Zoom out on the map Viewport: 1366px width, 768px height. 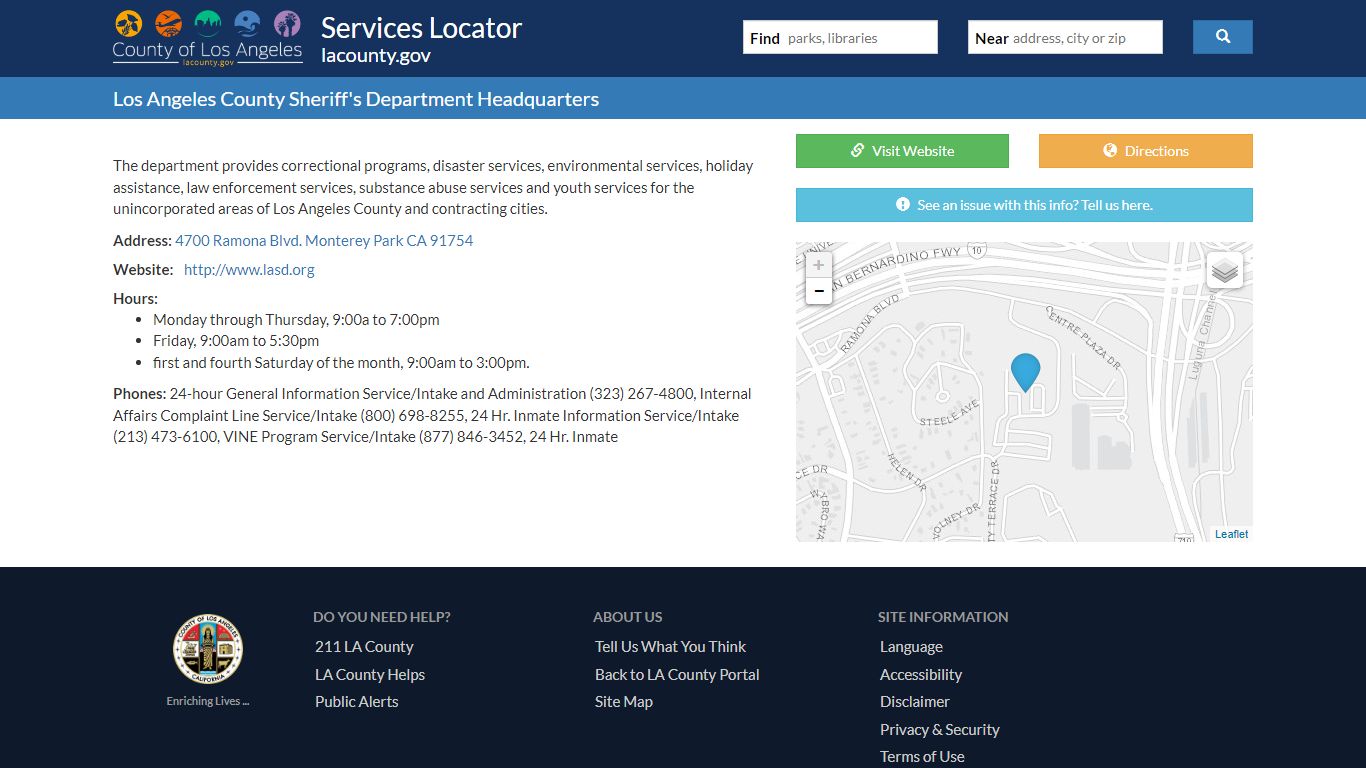819,291
